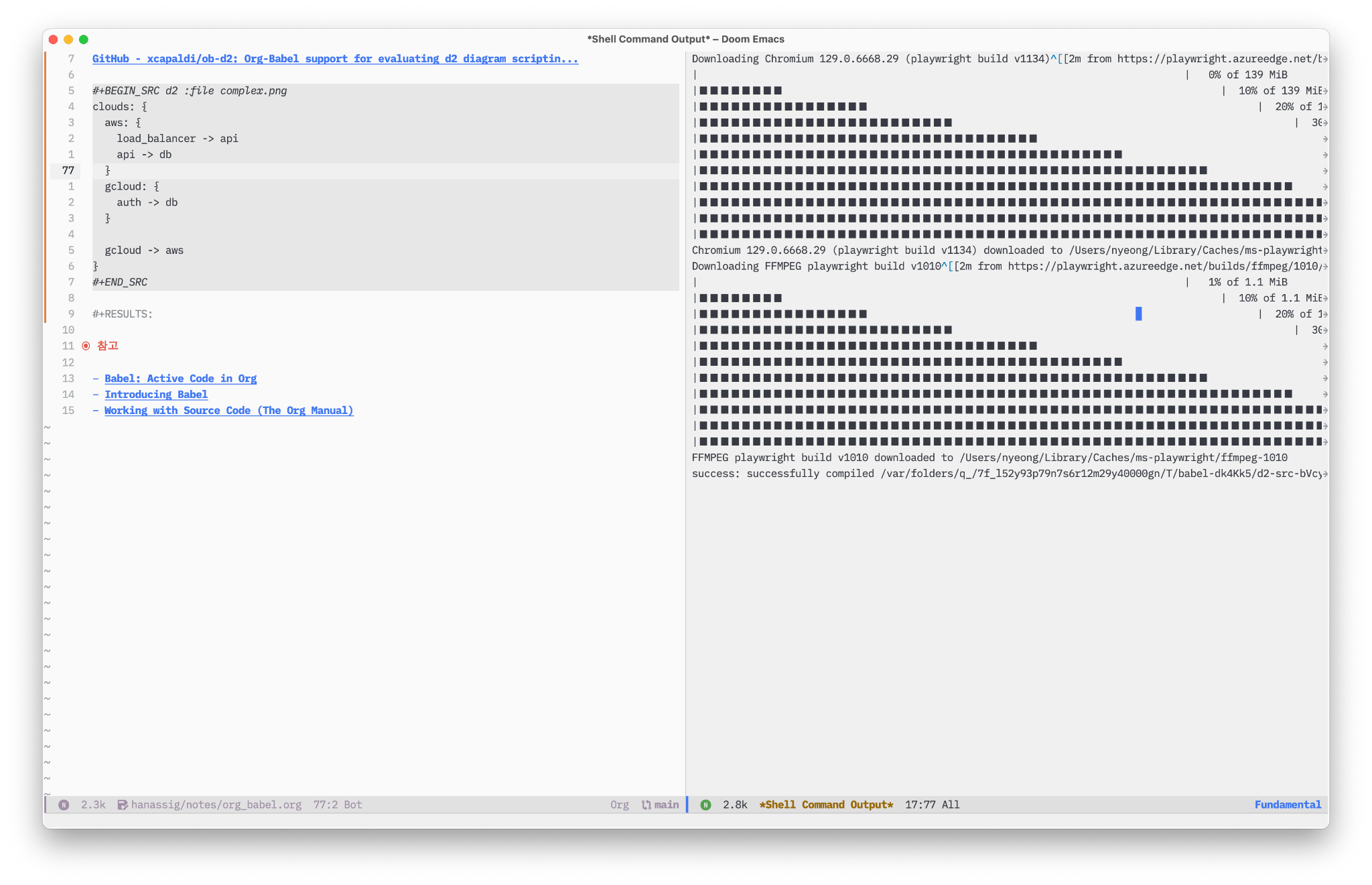The image size is (1372, 885).
Task: Click the FFMPEG playwright build v1010 downloaded line
Action: [x=989, y=458]
